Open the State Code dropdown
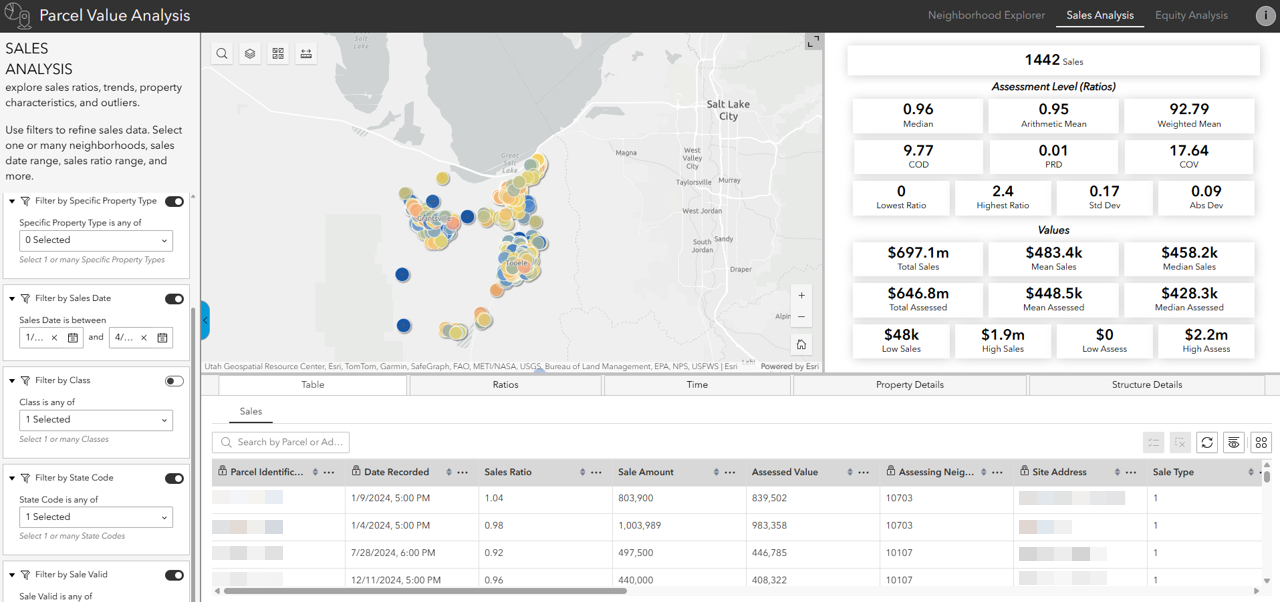Viewport: 1280px width, 602px height. click(x=95, y=517)
